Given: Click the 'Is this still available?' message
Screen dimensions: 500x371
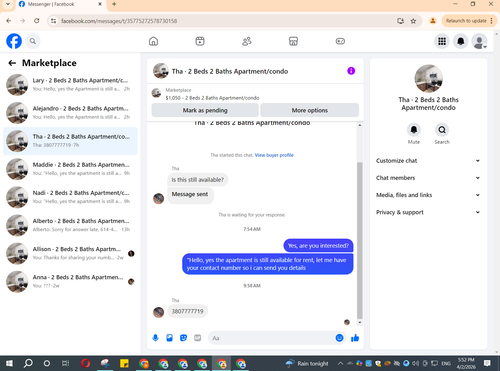Looking at the screenshot, I should point(198,180).
